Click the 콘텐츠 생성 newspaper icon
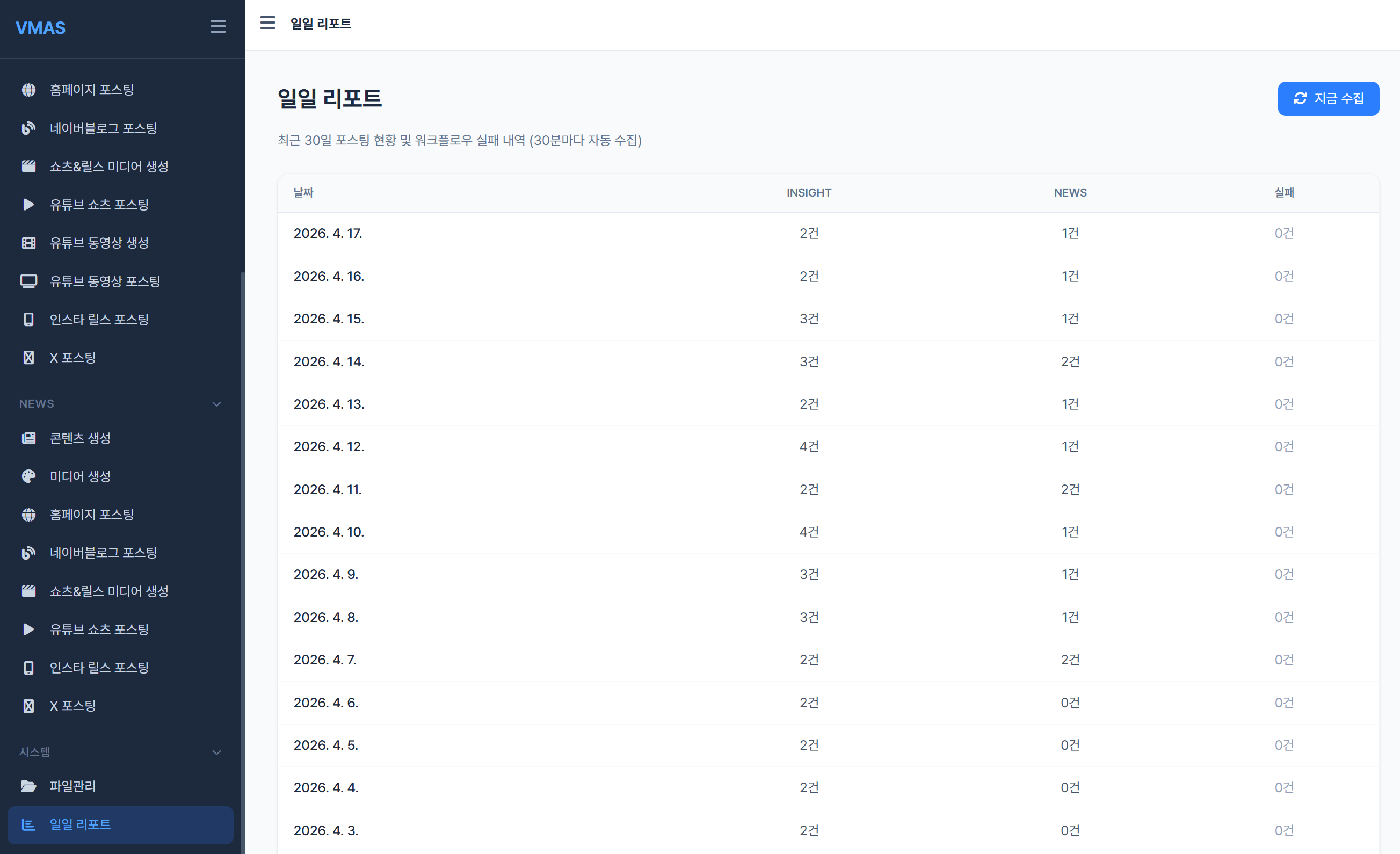The width and height of the screenshot is (1400, 854). 28,438
